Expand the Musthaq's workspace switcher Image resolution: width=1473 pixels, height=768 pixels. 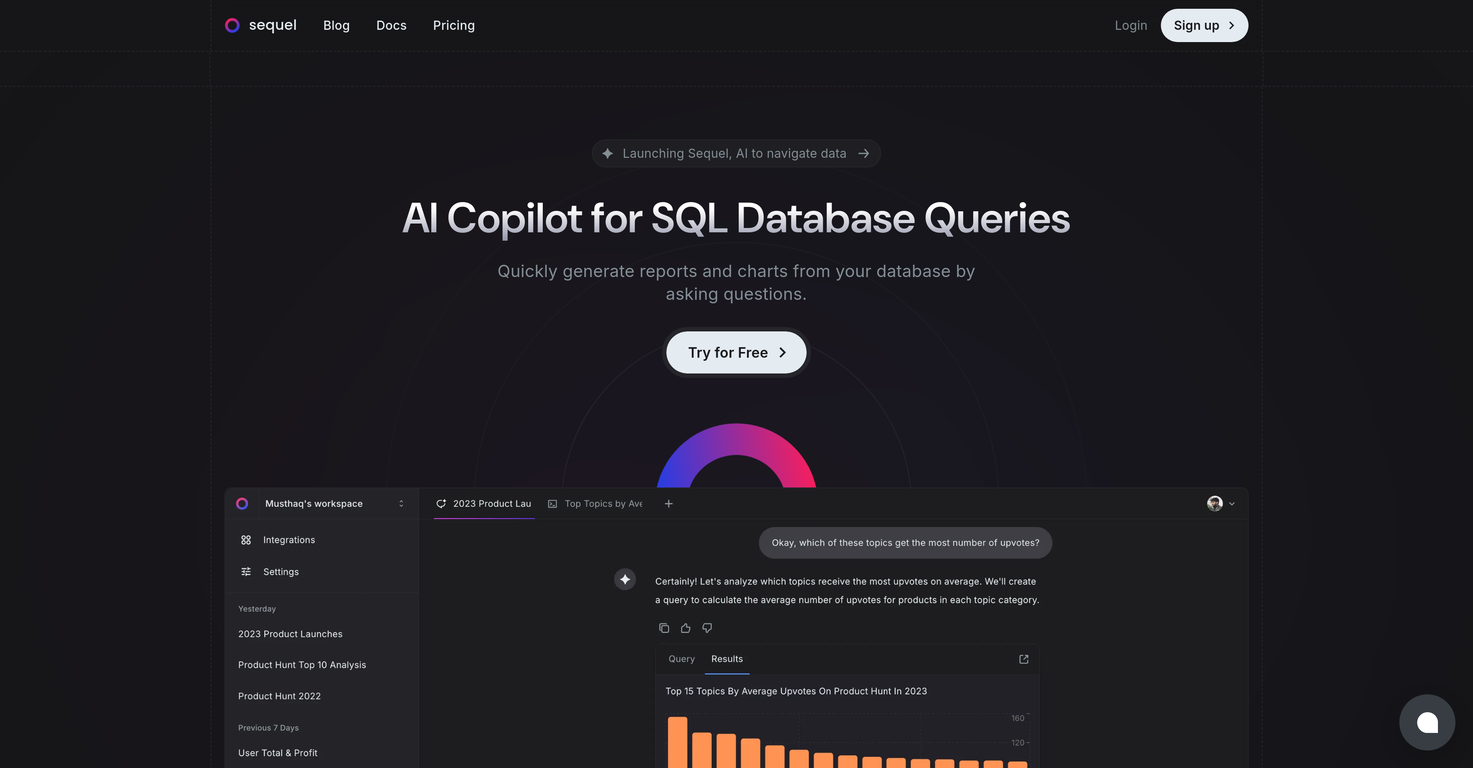tap(321, 504)
